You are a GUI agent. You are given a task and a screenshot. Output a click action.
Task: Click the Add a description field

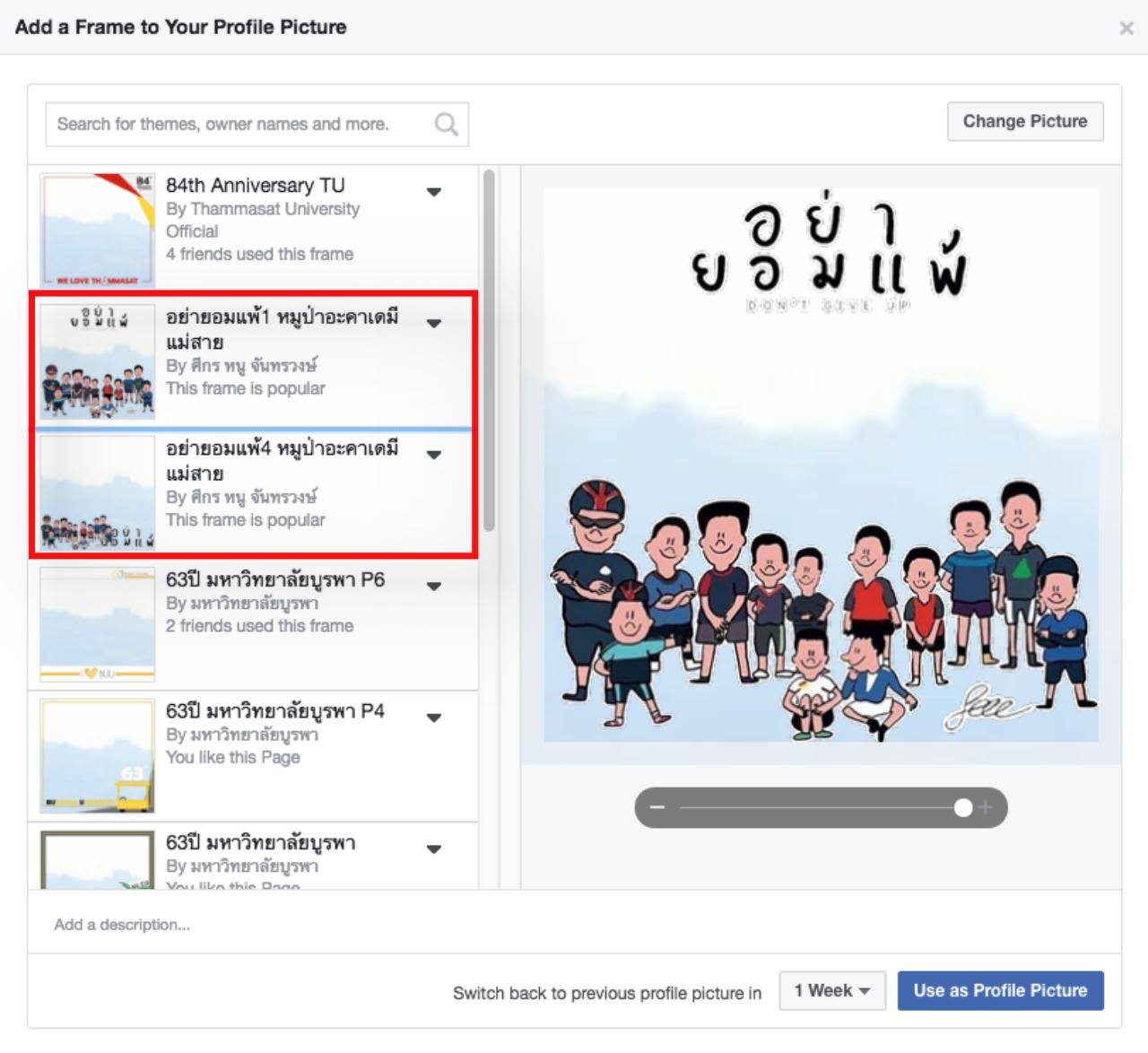359,925
